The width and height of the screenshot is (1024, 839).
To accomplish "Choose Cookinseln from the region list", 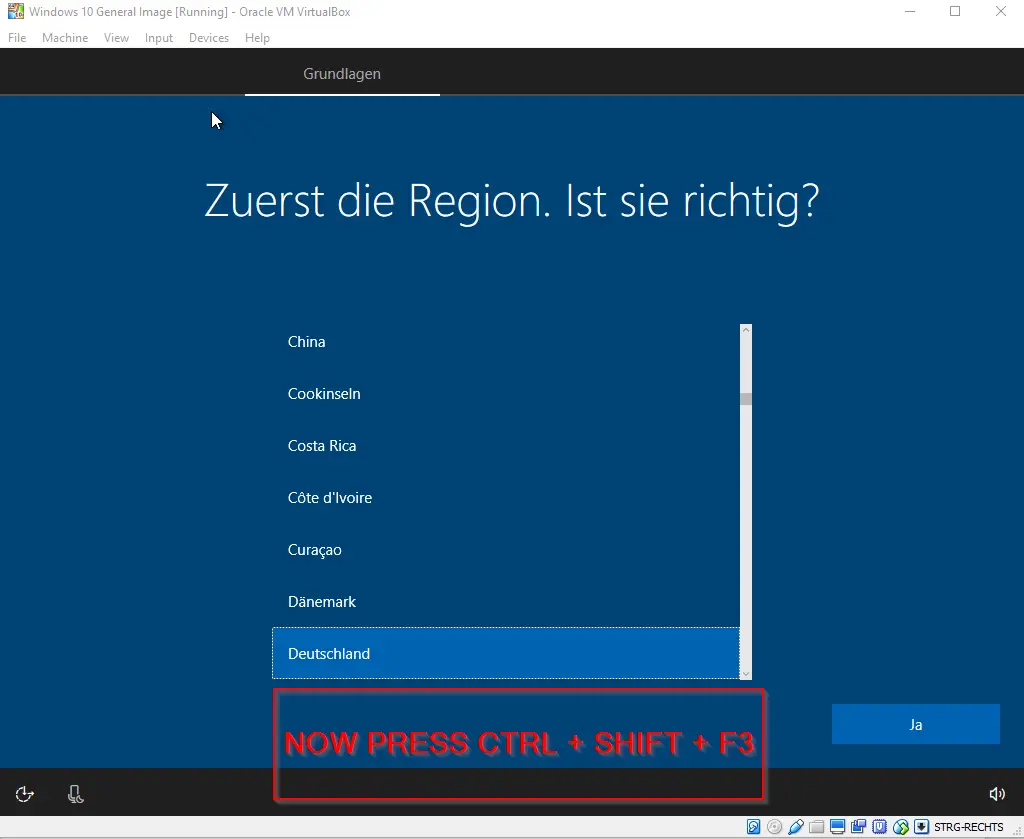I will click(x=506, y=394).
